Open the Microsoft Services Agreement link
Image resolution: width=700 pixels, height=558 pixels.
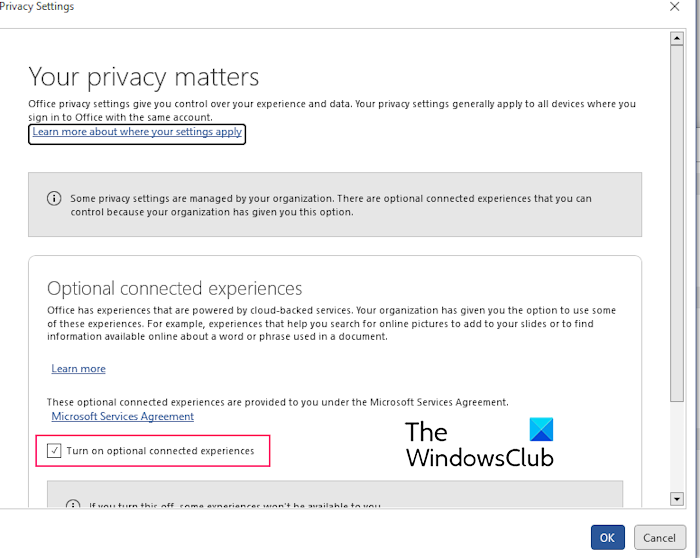click(122, 416)
